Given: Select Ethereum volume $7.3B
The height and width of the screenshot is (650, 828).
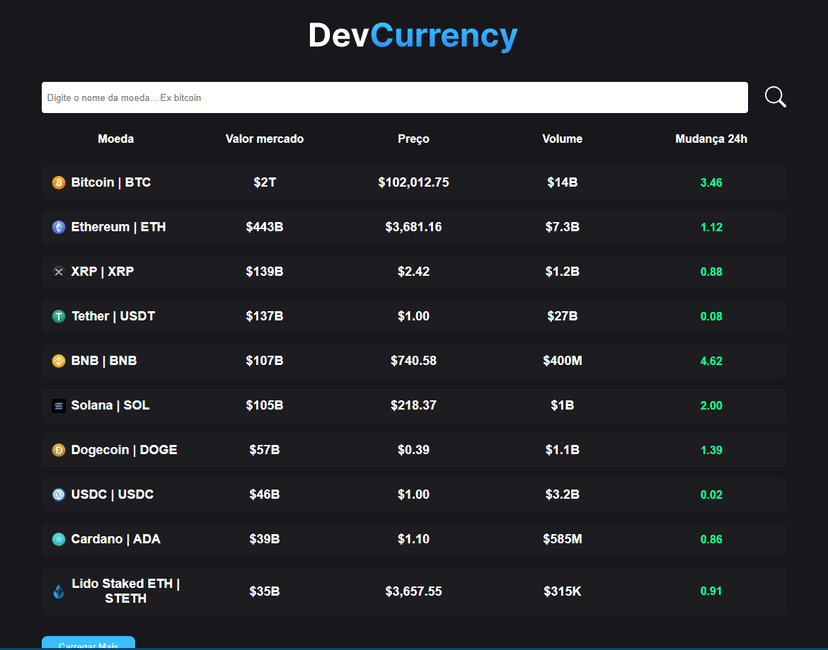Looking at the screenshot, I should [562, 227].
